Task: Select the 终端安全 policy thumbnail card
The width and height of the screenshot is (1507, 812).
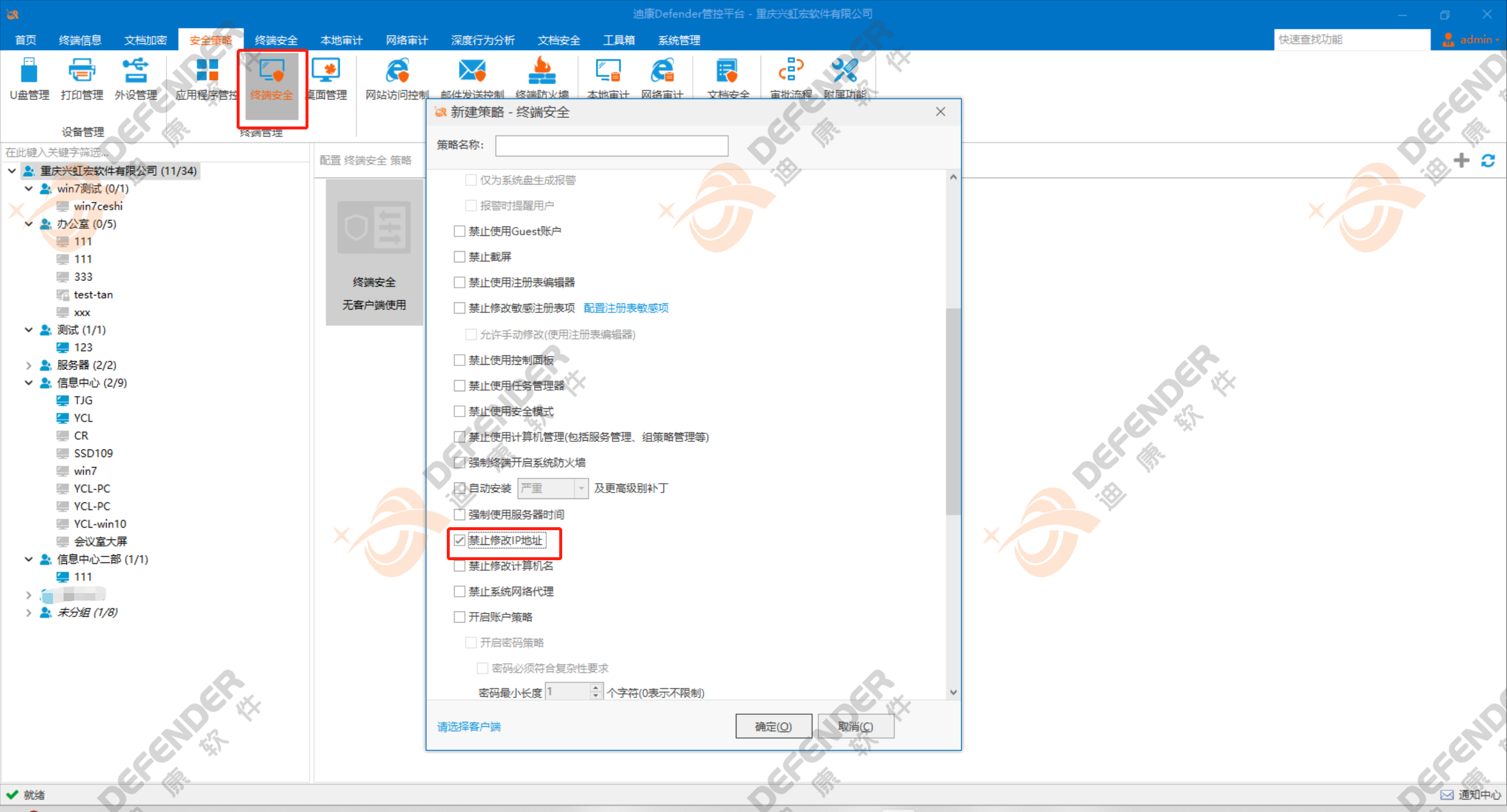Action: pyautogui.click(x=374, y=252)
